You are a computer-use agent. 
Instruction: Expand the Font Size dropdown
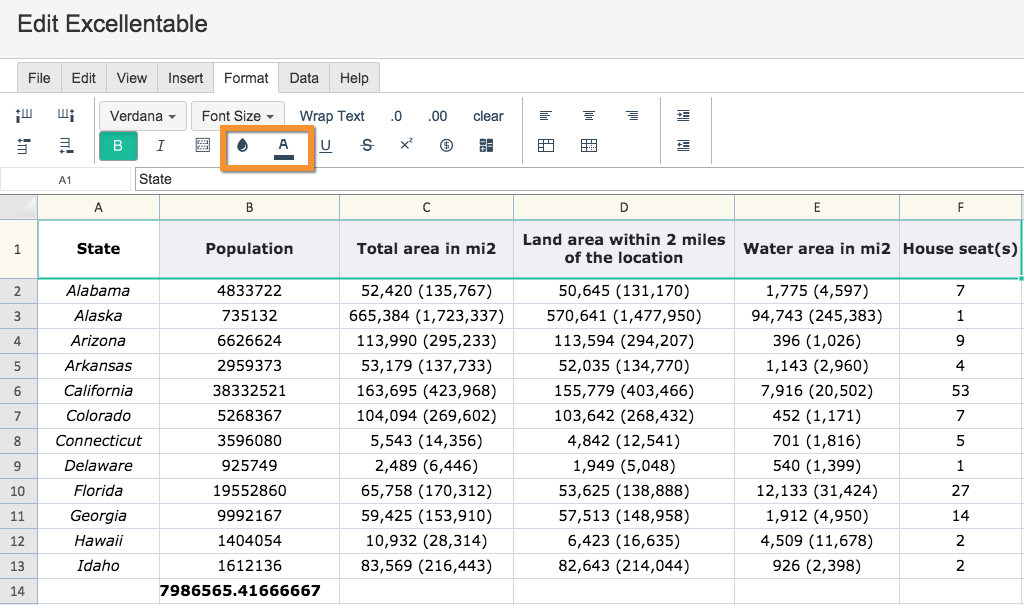coord(238,116)
